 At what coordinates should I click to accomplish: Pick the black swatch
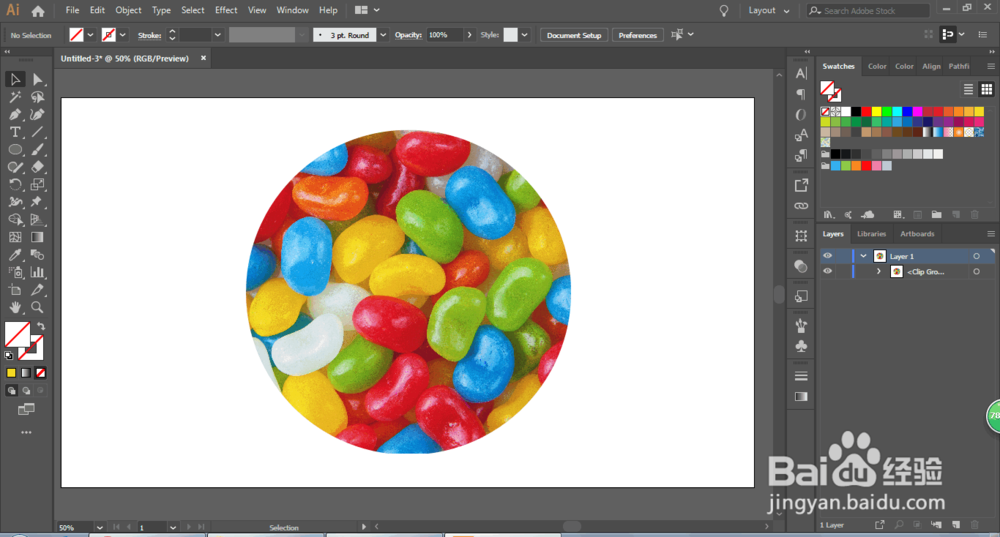coord(856,112)
